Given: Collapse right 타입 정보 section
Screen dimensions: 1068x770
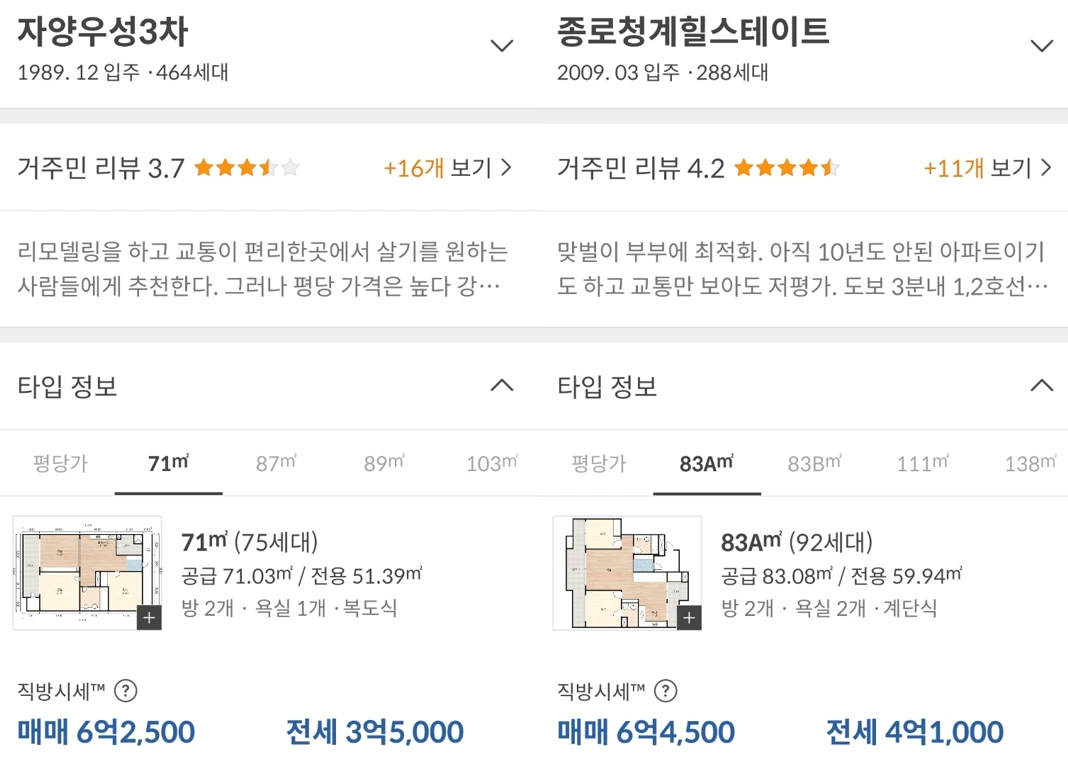Looking at the screenshot, I should pos(1042,385).
